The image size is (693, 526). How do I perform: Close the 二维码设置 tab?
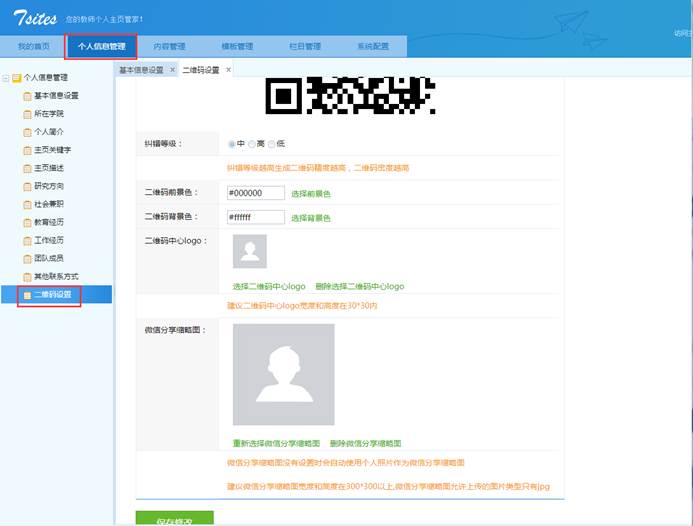coord(229,70)
